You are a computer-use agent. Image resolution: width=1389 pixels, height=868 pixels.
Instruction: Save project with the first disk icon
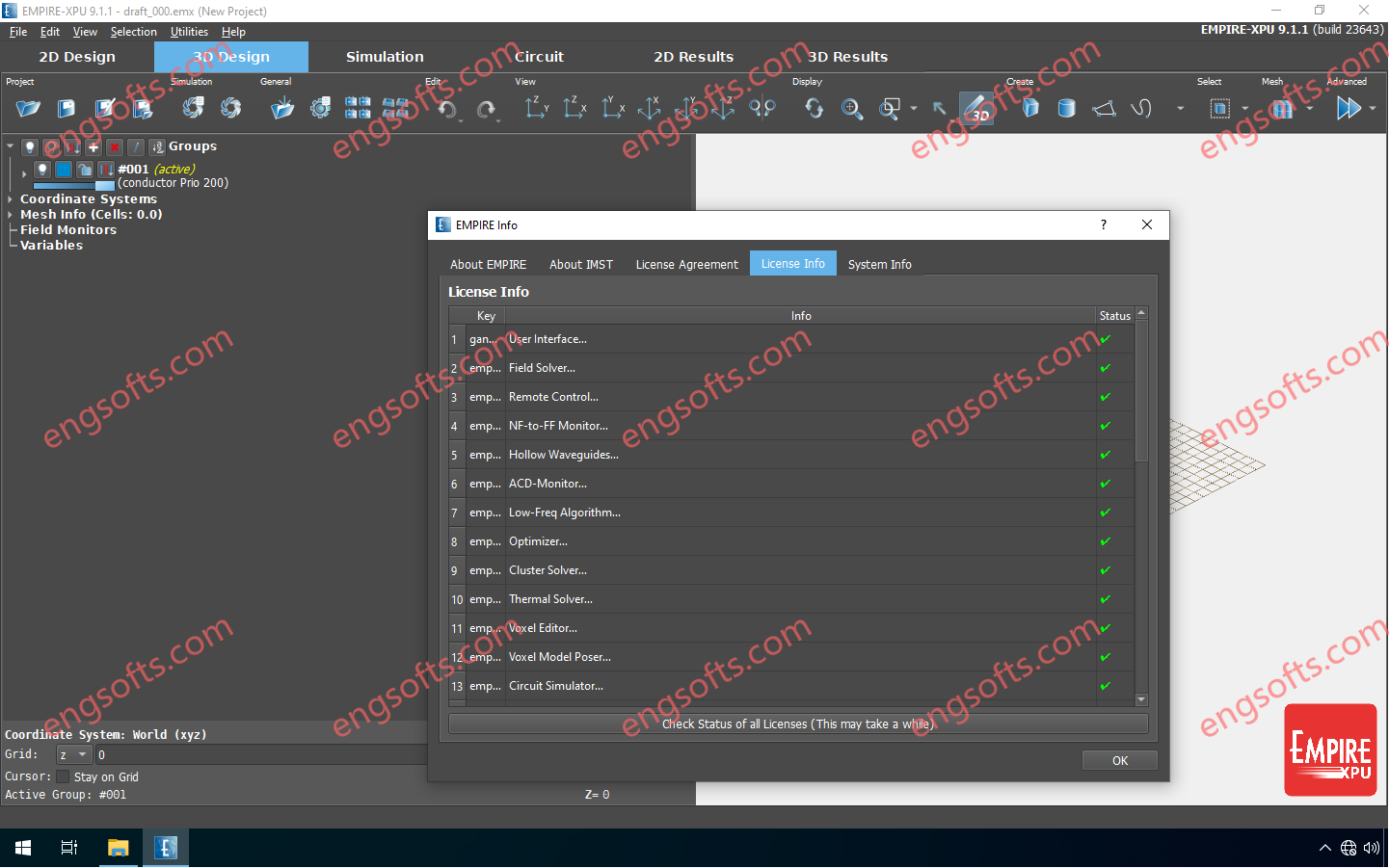tap(67, 109)
